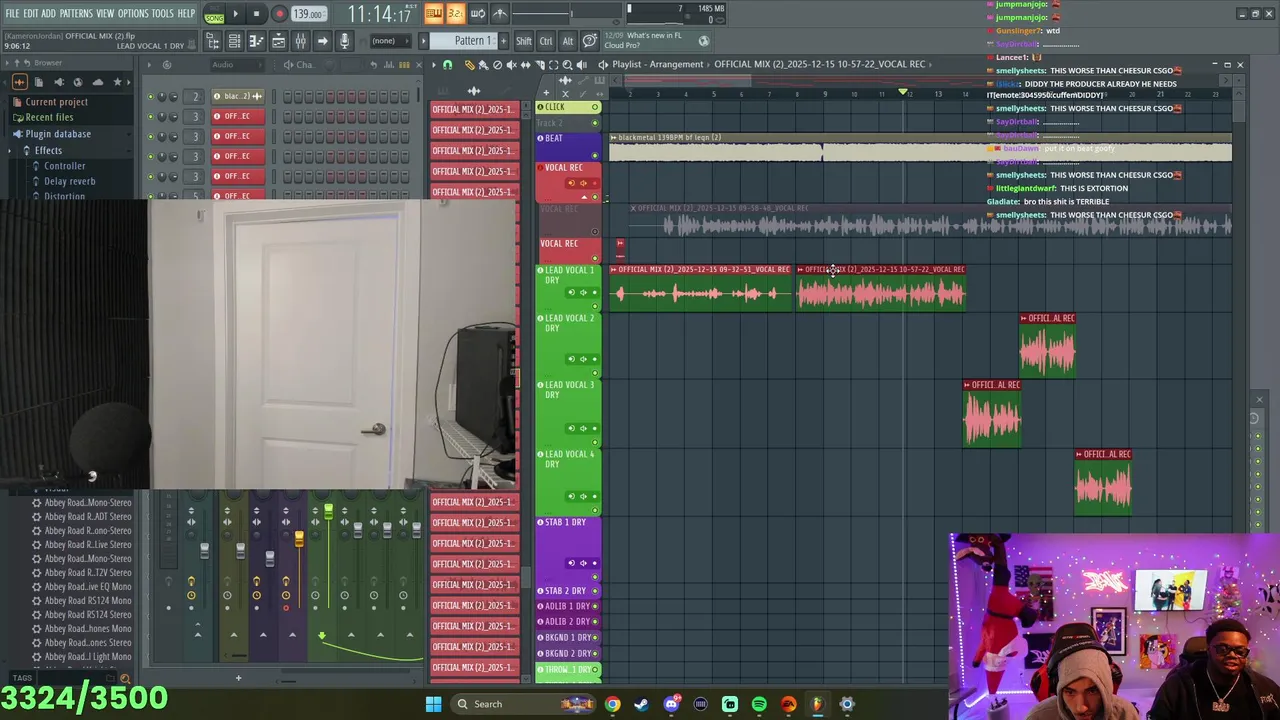
Task: Open the FILE menu
Action: (12, 13)
